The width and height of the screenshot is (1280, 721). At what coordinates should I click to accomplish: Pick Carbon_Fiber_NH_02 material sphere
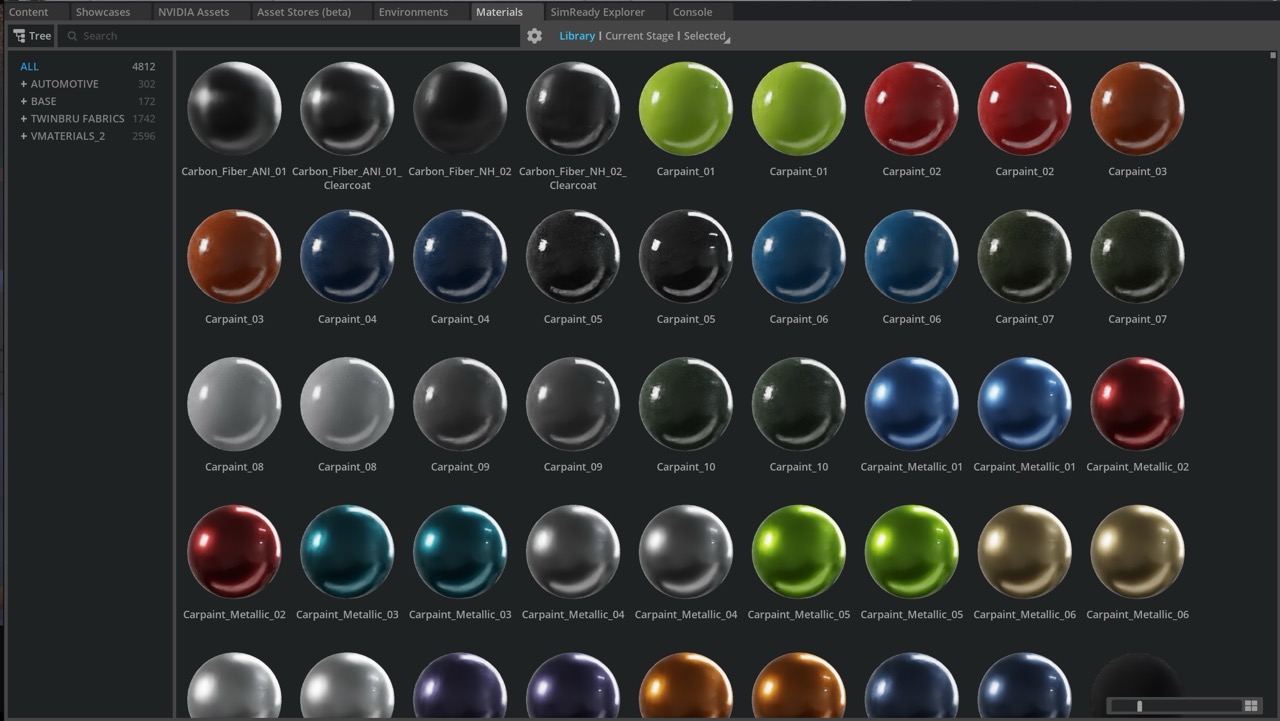(x=460, y=108)
